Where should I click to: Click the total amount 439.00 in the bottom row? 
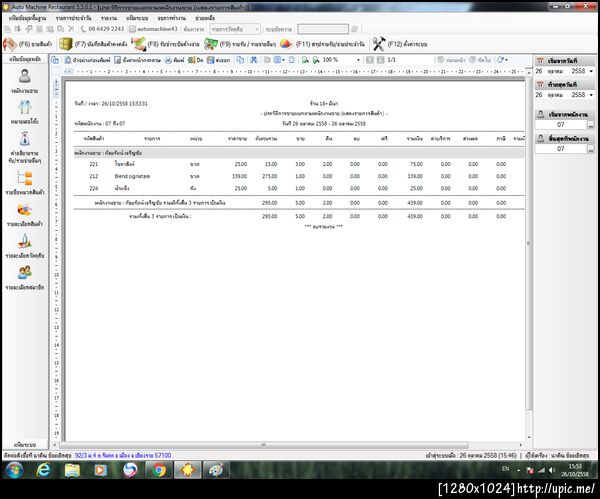click(415, 216)
